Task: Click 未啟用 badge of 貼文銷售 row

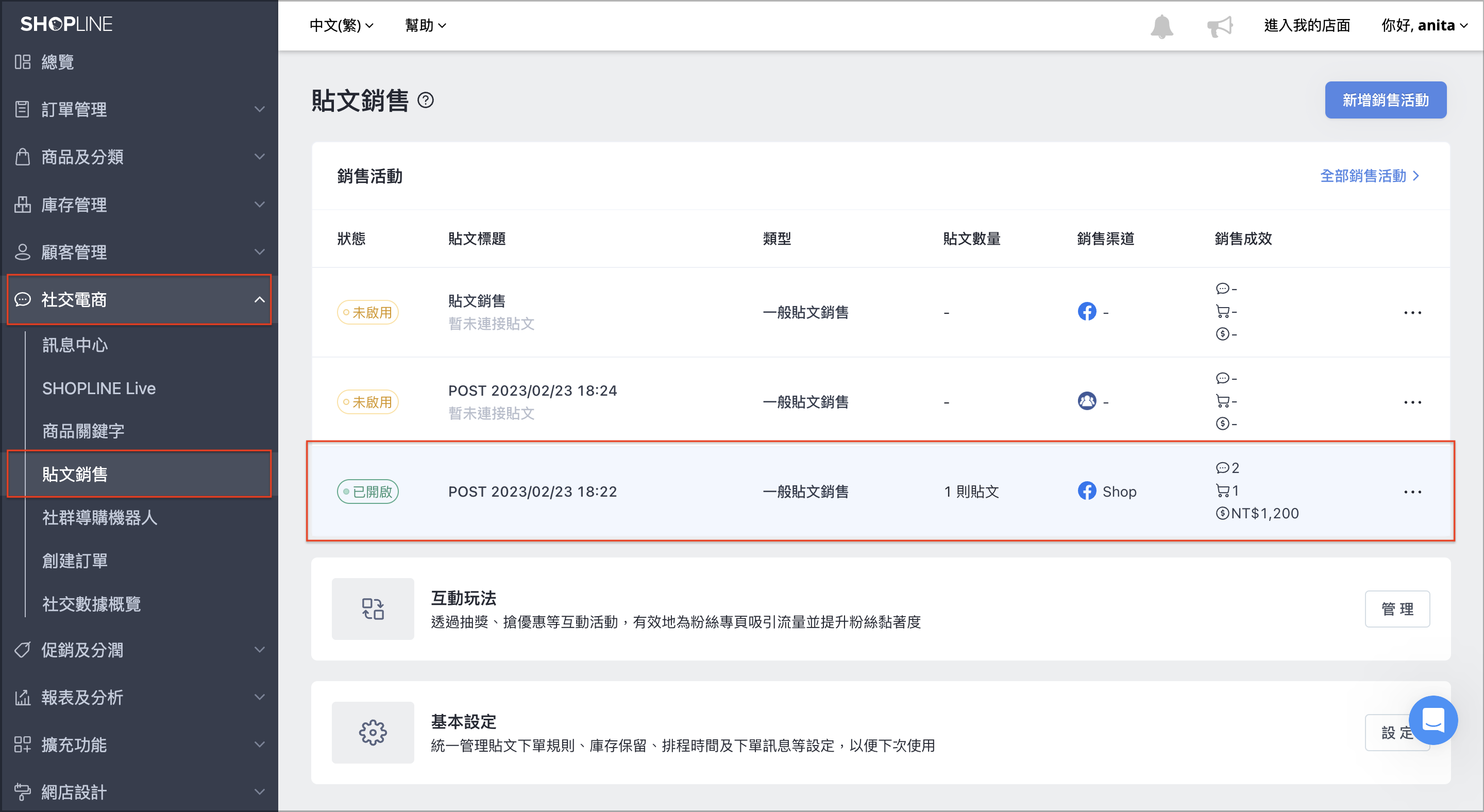Action: [367, 312]
